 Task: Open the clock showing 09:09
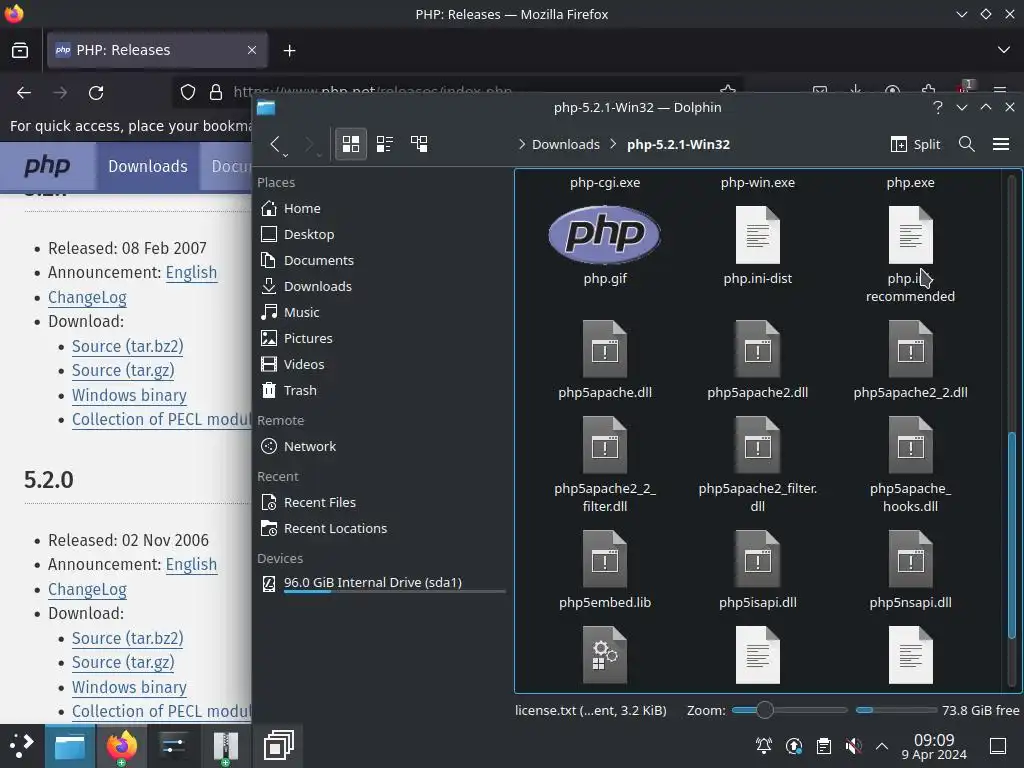(934, 746)
